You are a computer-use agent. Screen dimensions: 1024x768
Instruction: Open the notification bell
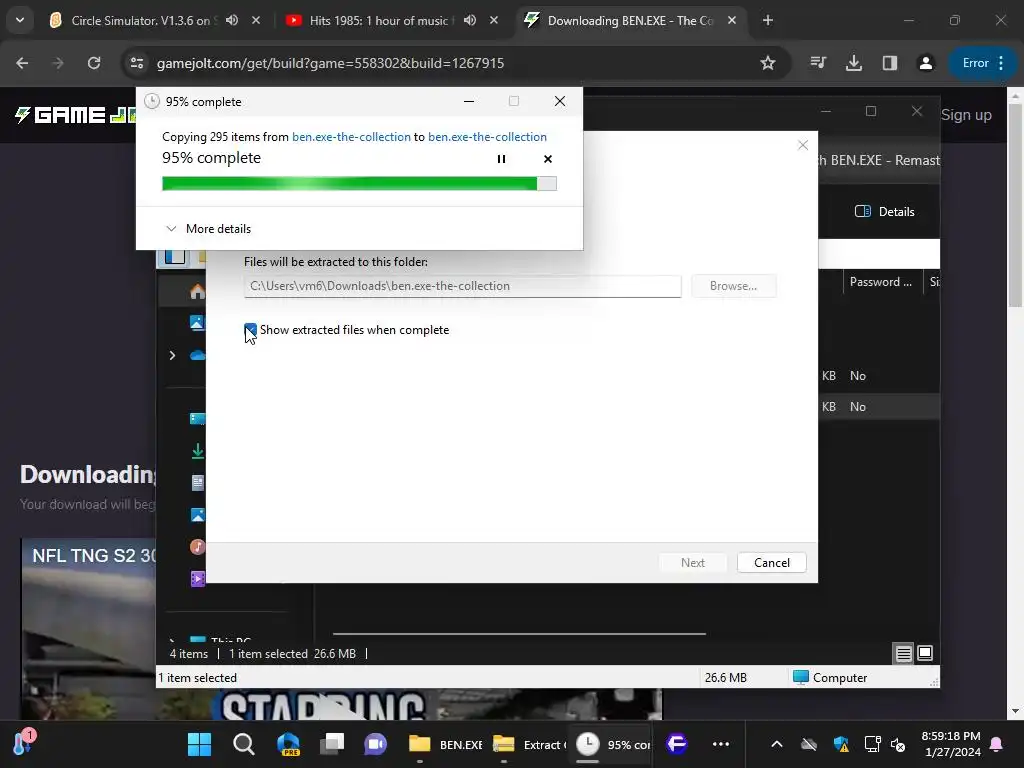click(997, 744)
